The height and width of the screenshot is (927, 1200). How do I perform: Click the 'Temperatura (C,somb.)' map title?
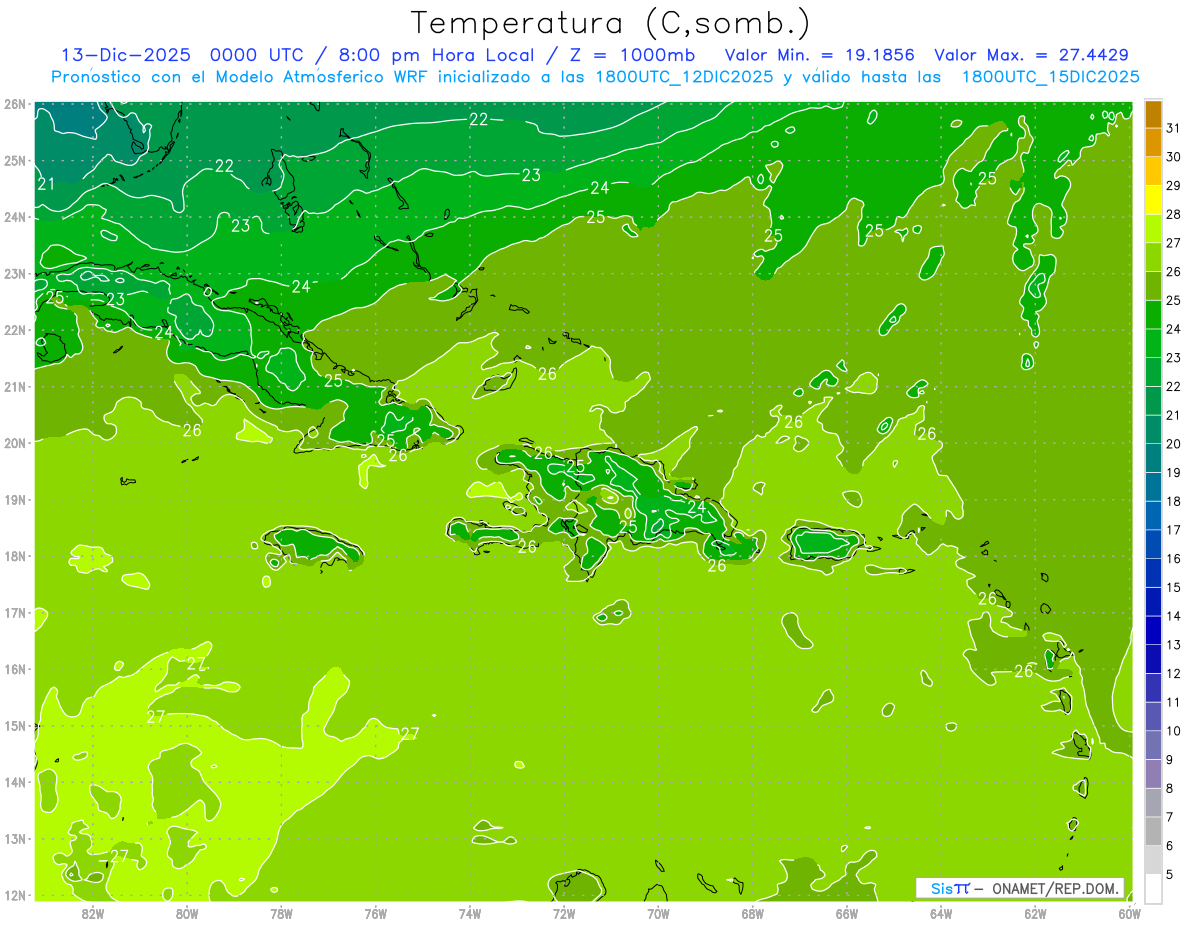pos(611,22)
